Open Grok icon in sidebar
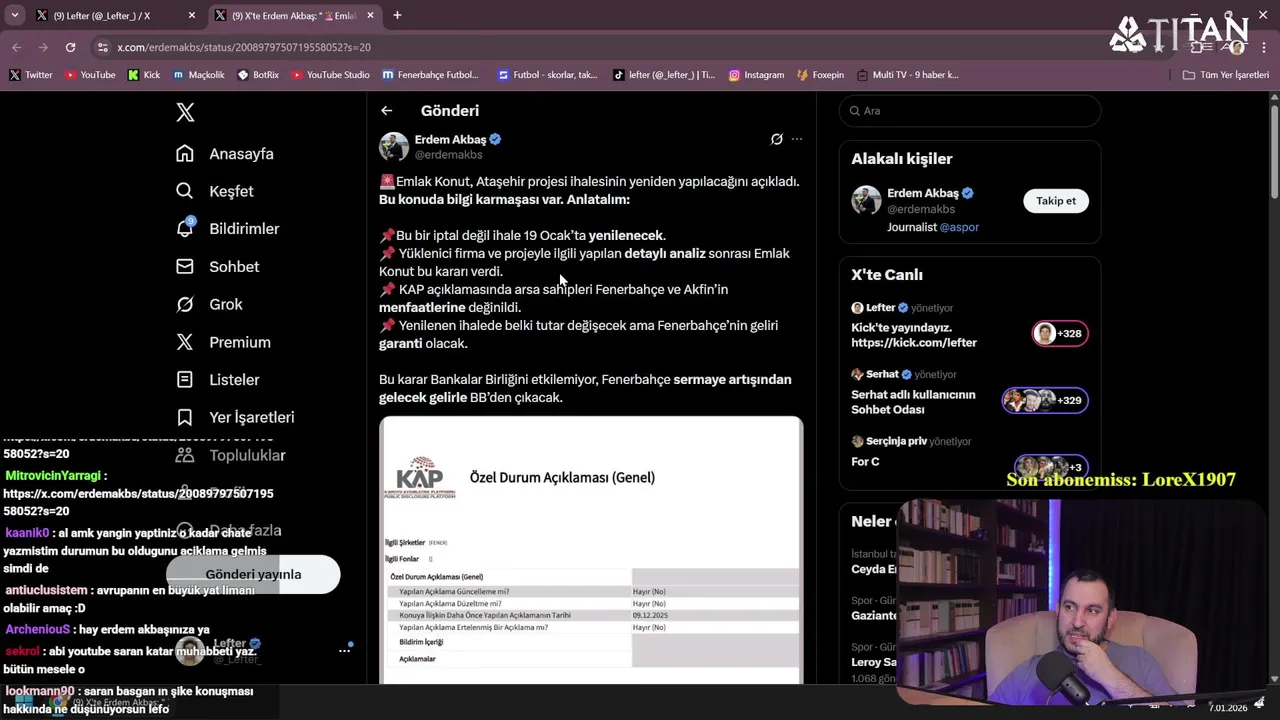 185,304
